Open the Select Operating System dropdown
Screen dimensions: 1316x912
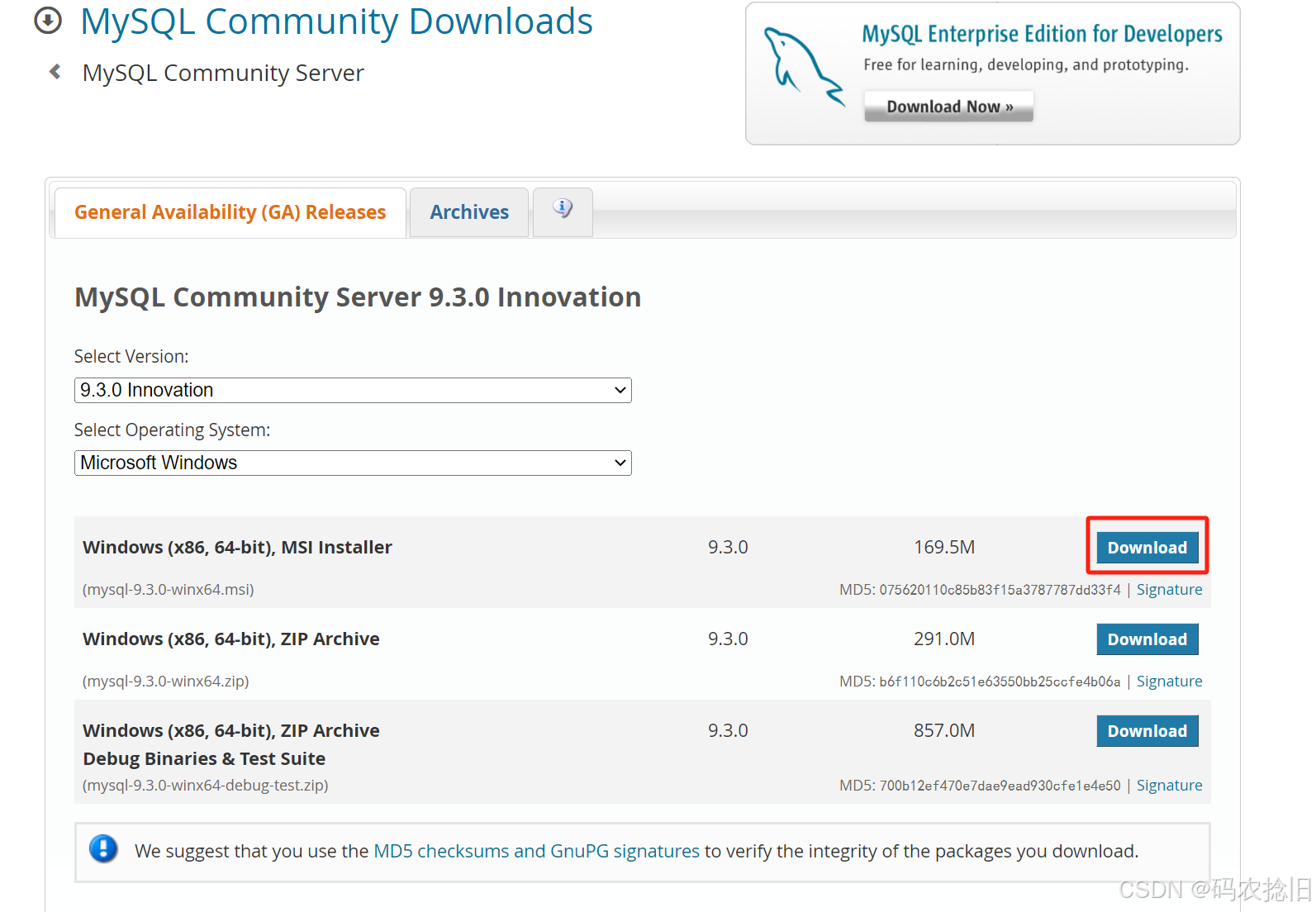point(353,463)
